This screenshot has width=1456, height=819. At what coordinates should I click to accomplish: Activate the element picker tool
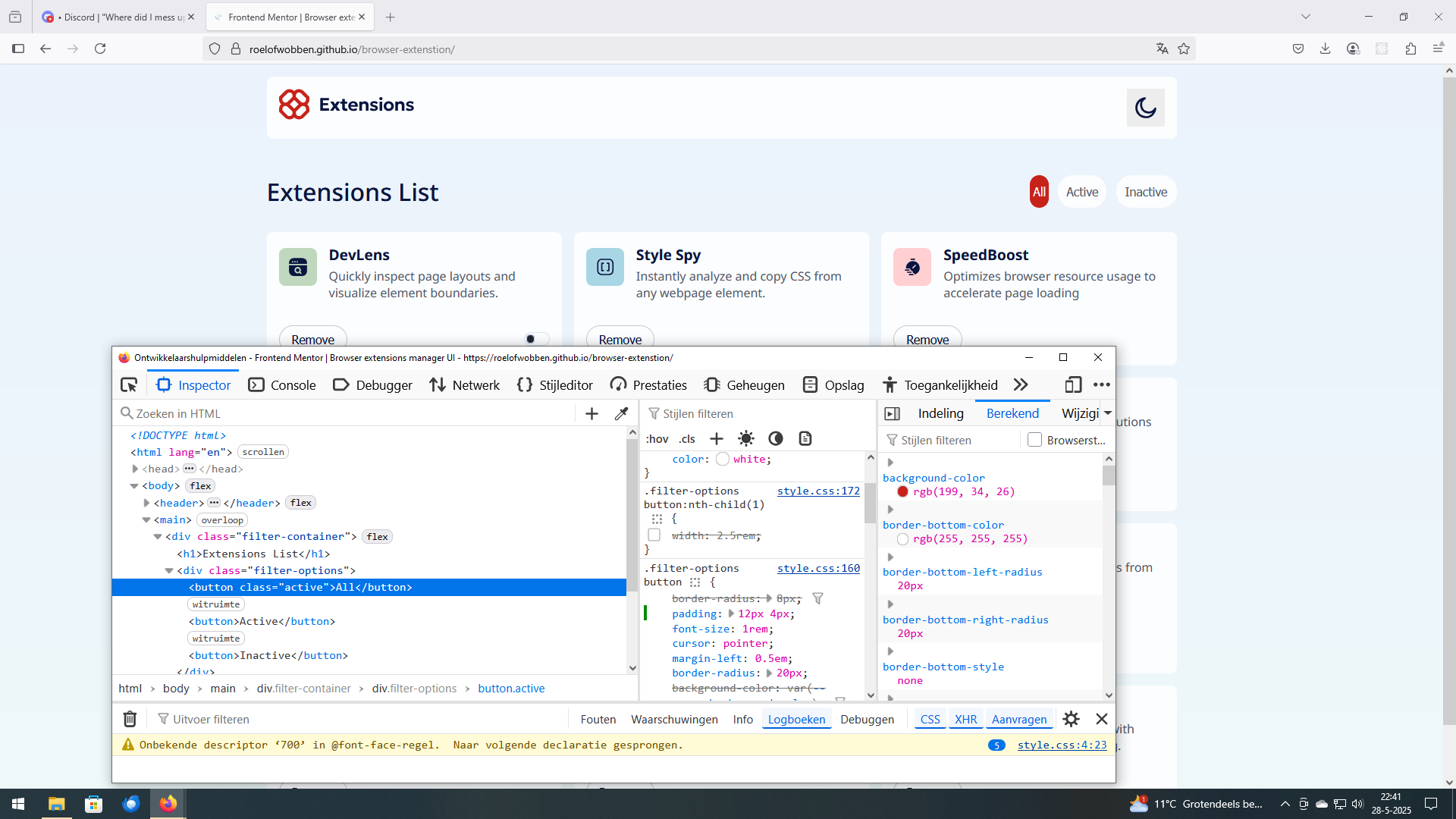pyautogui.click(x=129, y=385)
